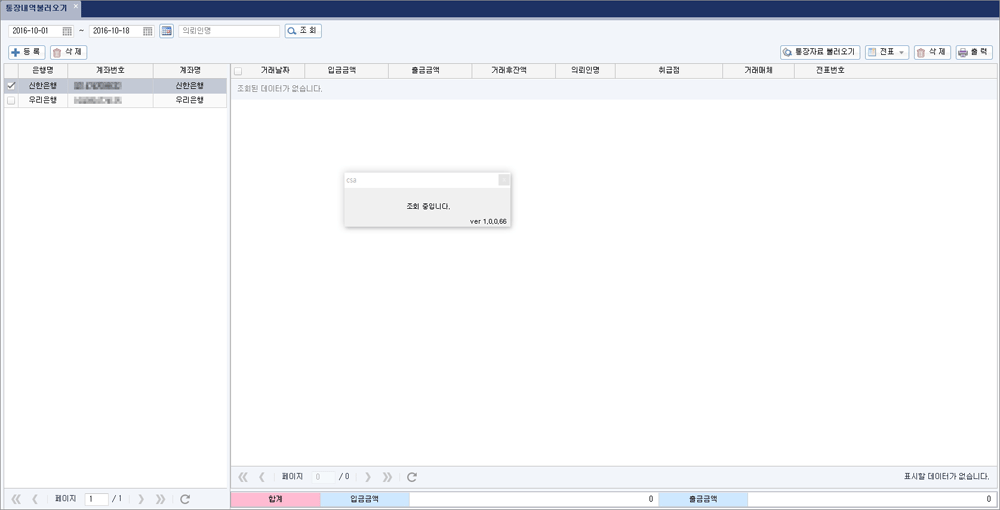1000x510 pixels.
Task: Click the 출력 print button
Action: tap(974, 52)
